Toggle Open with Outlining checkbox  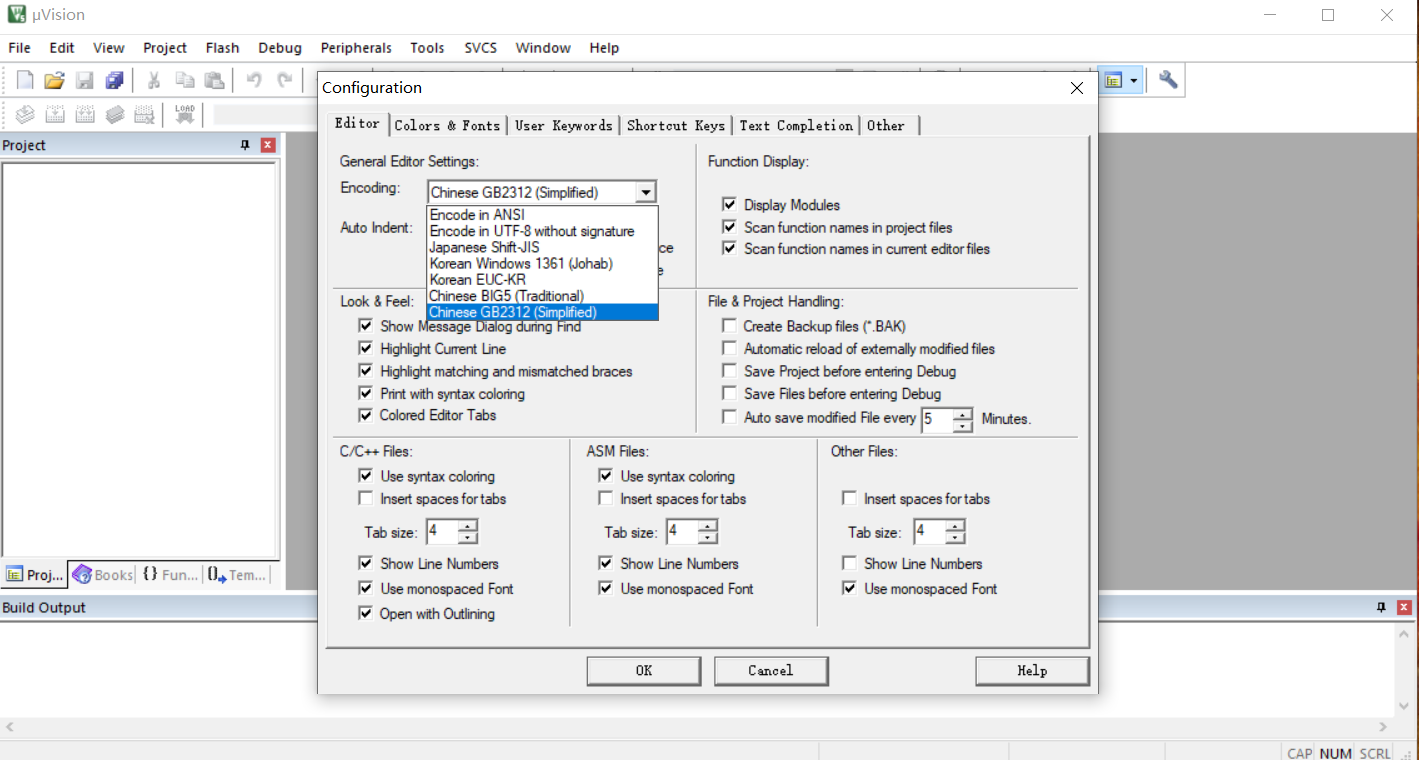coord(365,614)
